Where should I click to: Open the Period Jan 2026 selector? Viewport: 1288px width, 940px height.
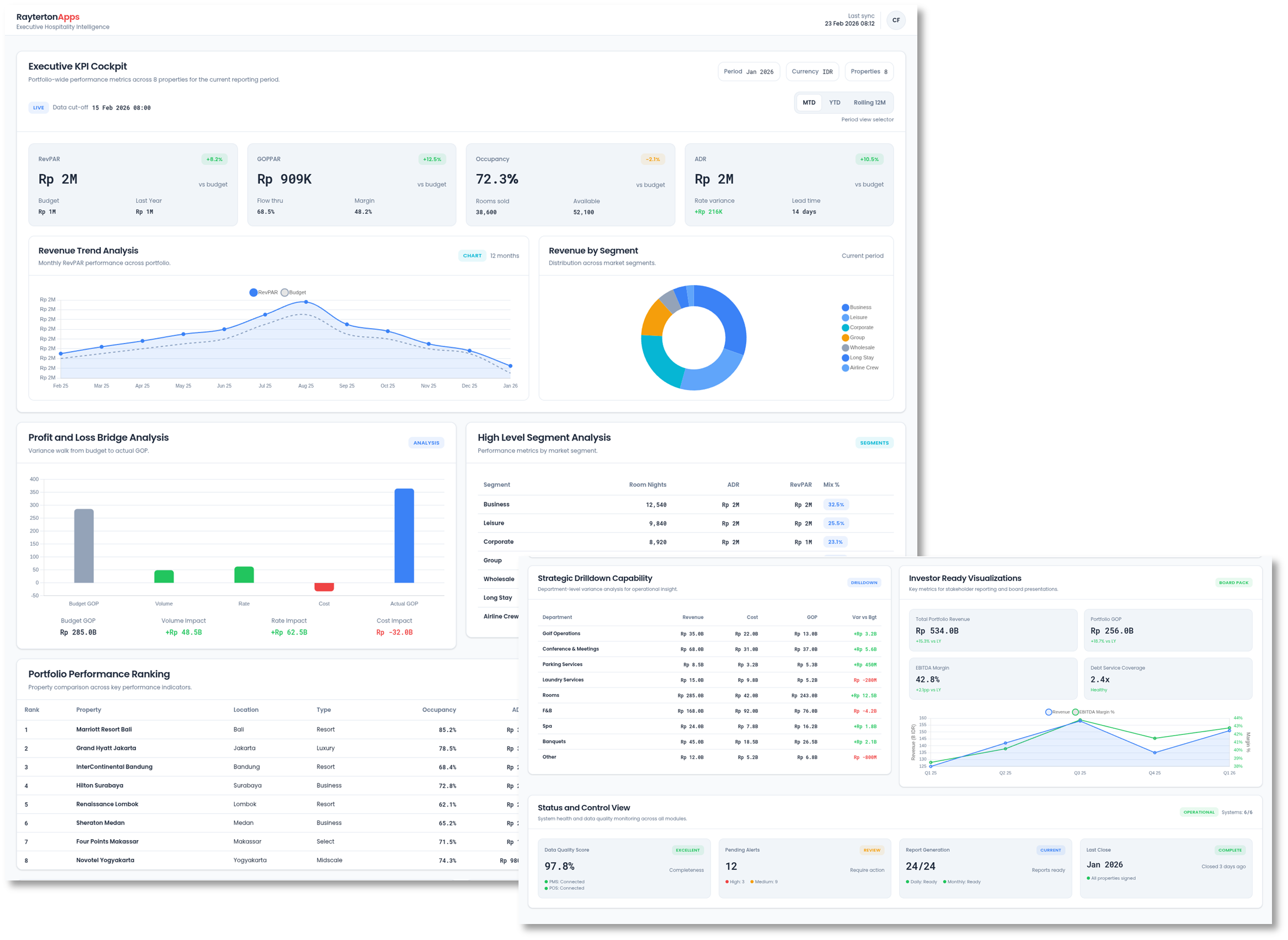749,71
